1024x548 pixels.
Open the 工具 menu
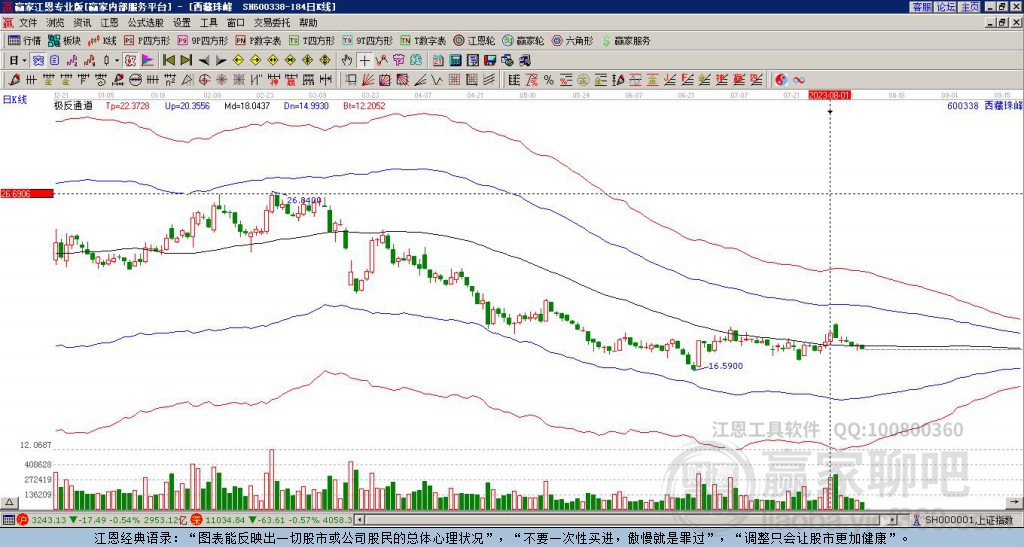[x=209, y=23]
